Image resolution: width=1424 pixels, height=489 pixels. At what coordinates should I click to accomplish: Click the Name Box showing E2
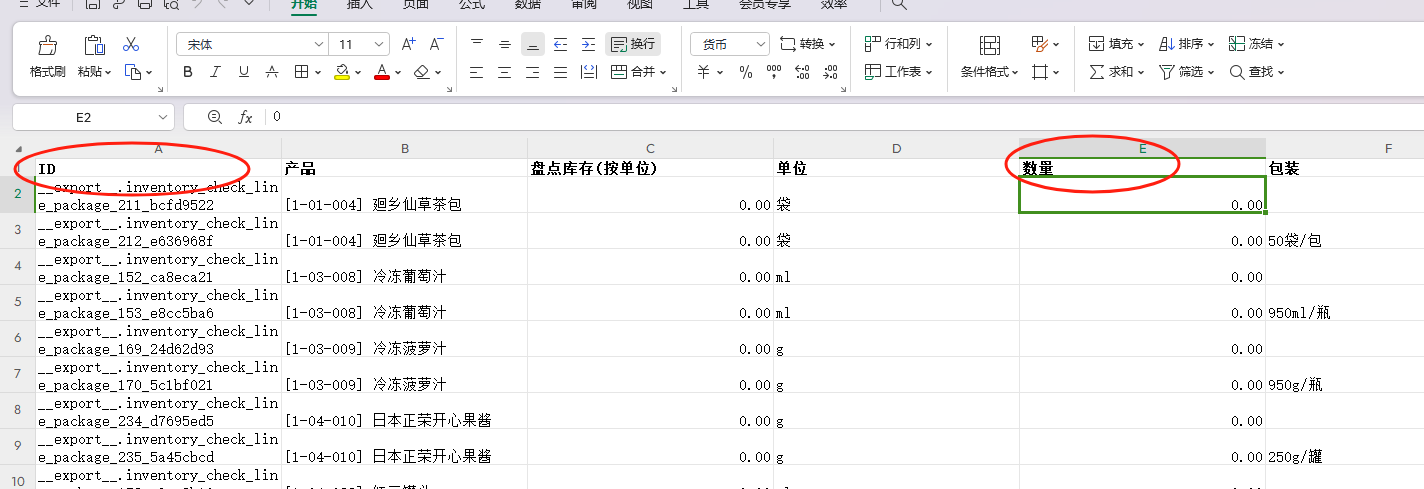[x=84, y=117]
